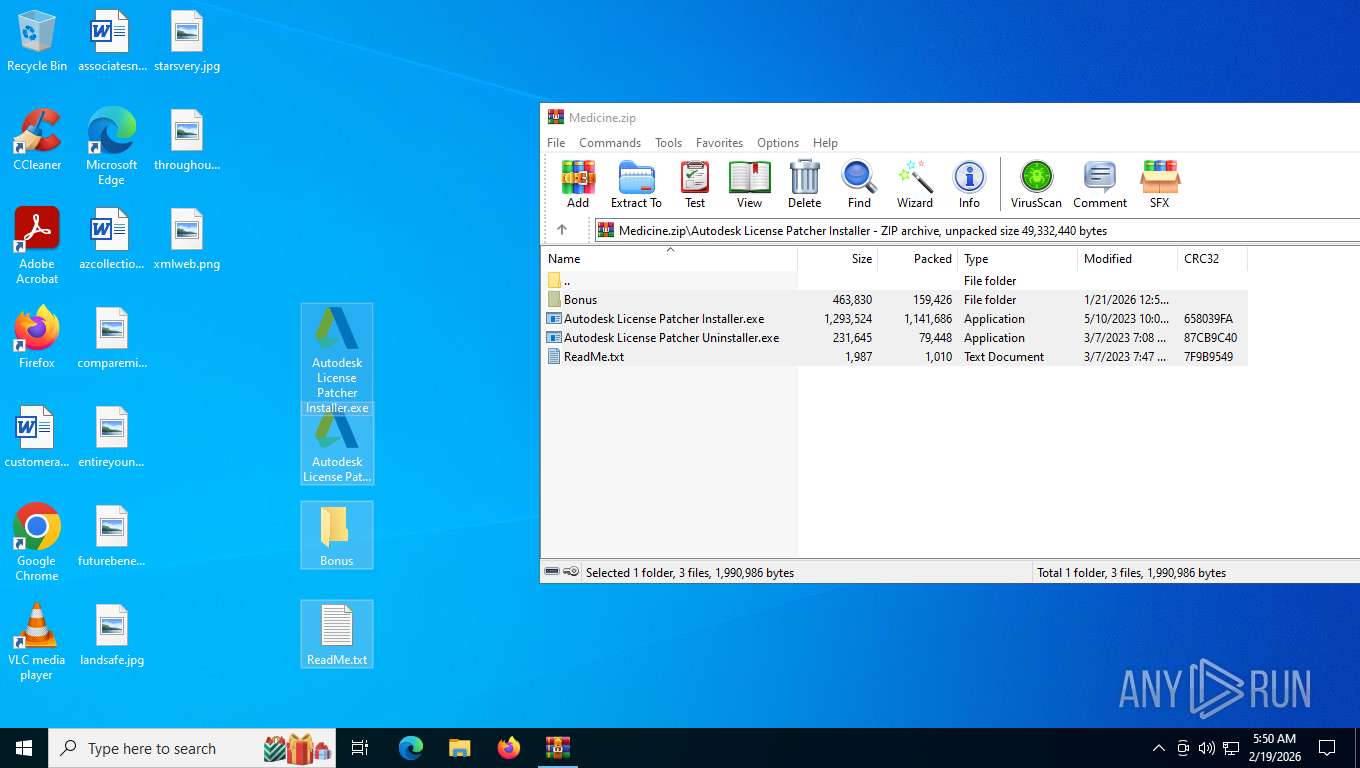Viewport: 1360px width, 768px height.
Task: Start VirusScan on the archive
Action: pos(1036,185)
